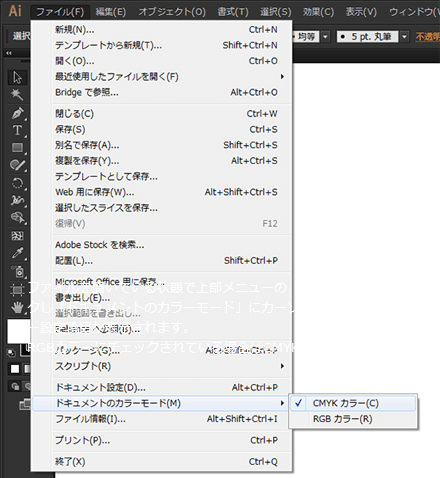This screenshot has width=440, height=478.
Task: Click the white Fill color swatch
Action: click(19, 331)
